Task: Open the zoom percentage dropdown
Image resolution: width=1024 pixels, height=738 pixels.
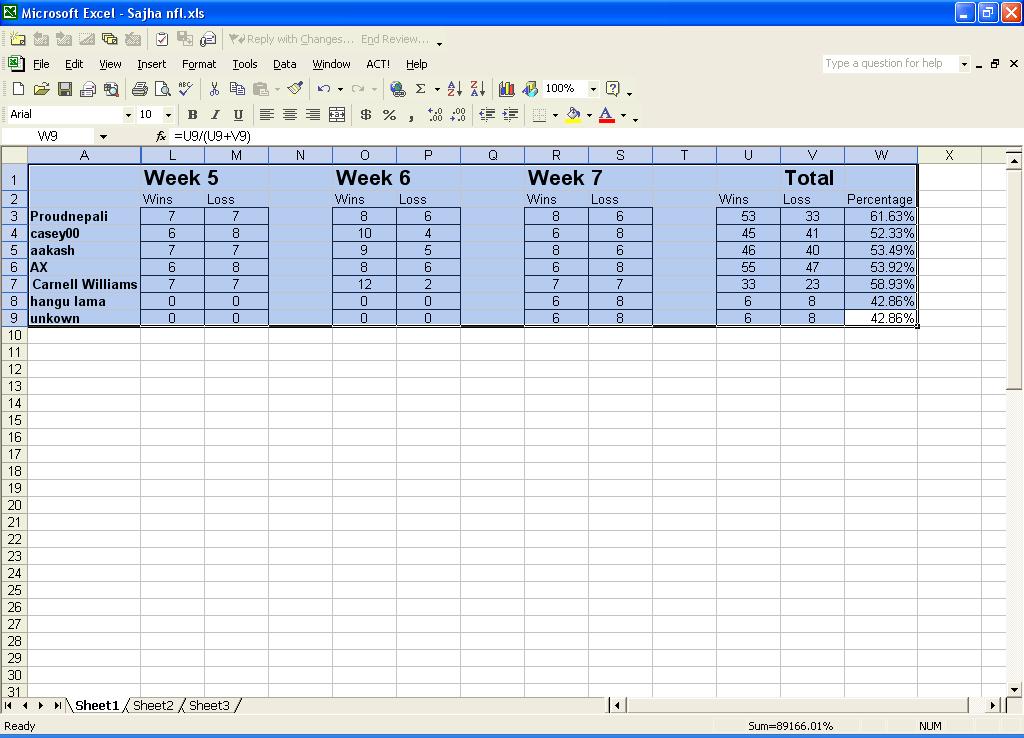Action: pos(593,89)
